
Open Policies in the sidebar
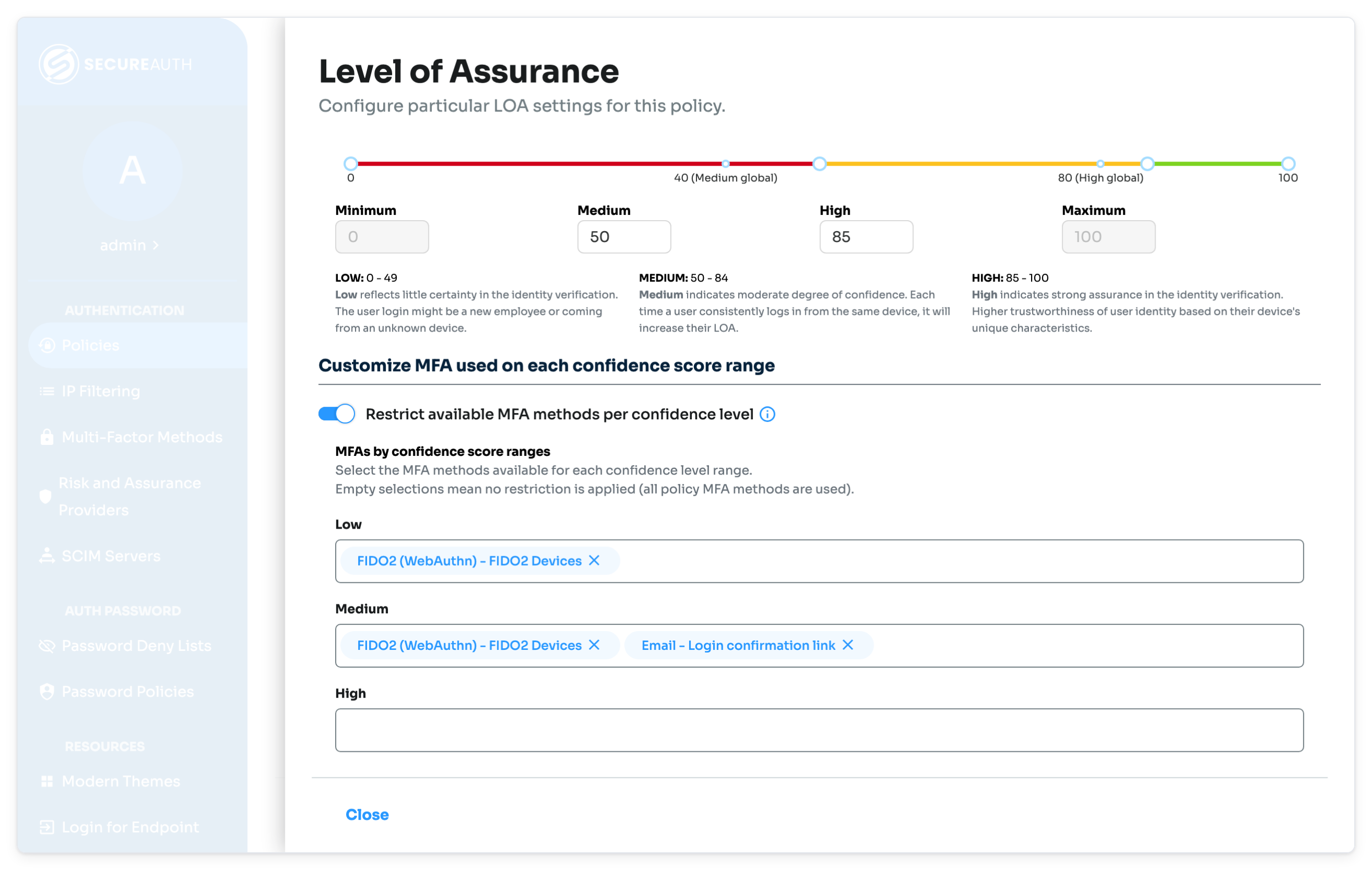click(x=138, y=345)
